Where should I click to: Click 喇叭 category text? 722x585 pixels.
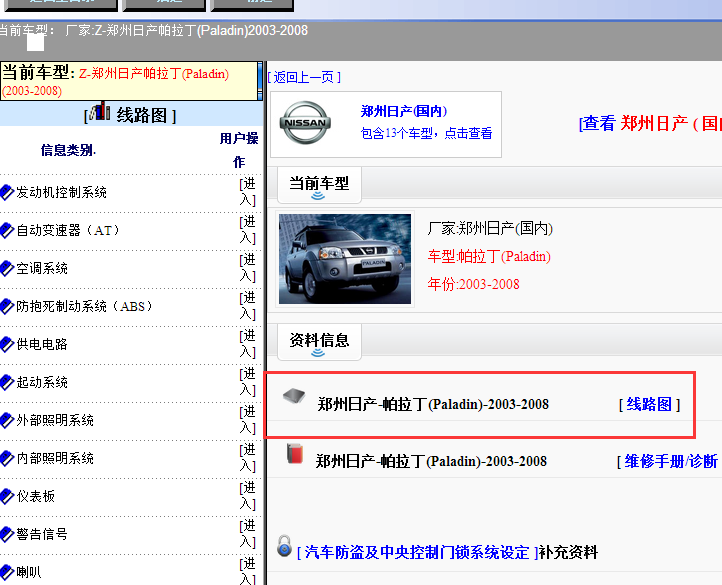click(29, 572)
